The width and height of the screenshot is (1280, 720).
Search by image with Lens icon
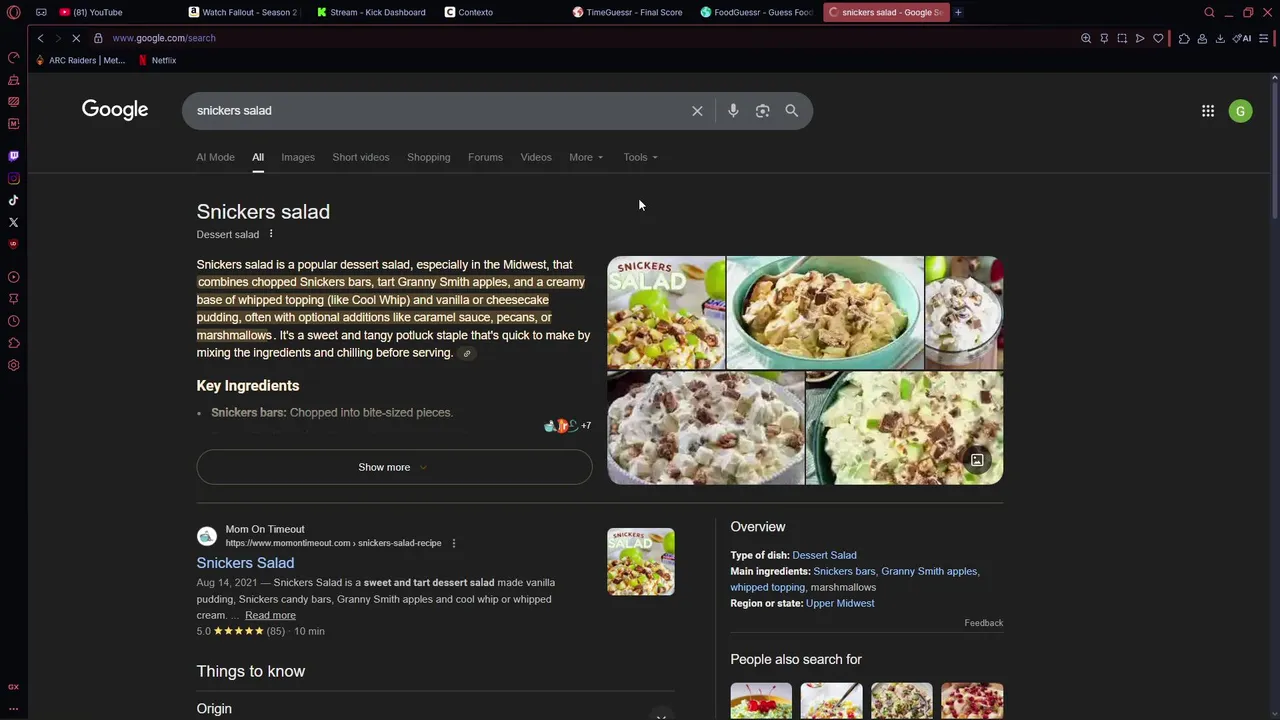click(762, 111)
